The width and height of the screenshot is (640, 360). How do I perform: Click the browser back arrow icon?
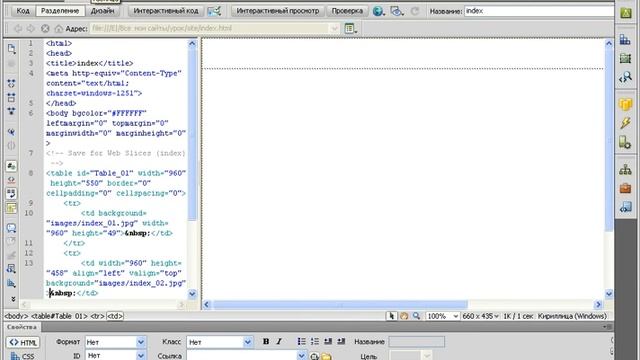coord(18,29)
